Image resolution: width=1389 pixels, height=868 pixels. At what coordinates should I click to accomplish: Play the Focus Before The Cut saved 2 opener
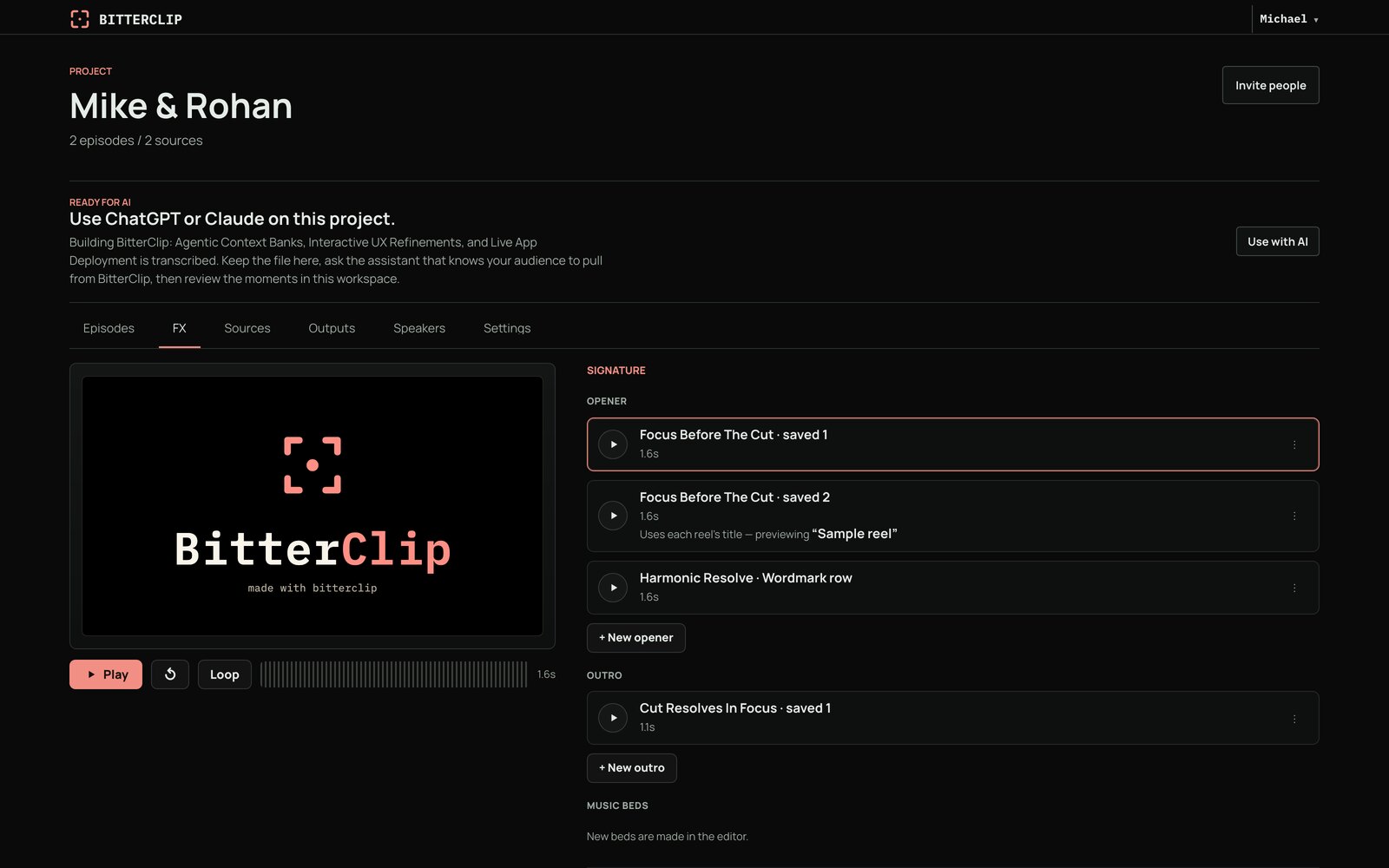(x=613, y=516)
